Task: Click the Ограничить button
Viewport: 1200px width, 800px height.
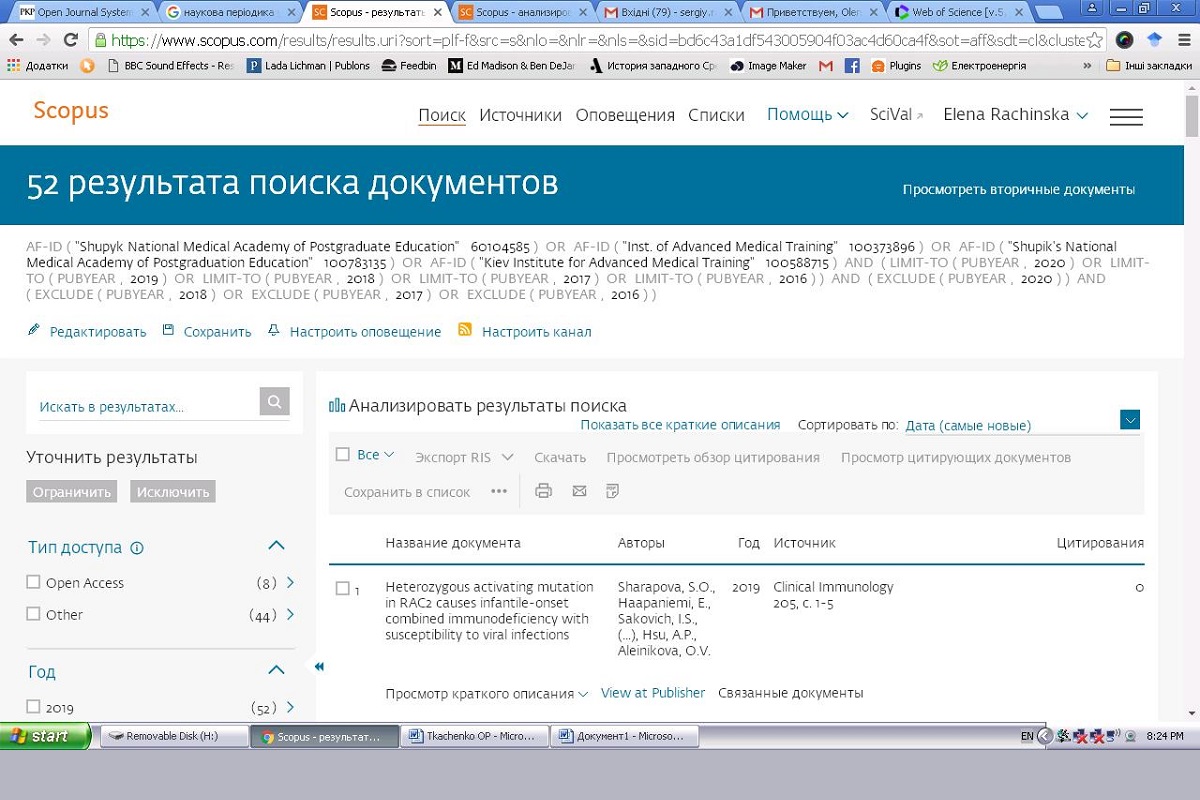Action: click(x=71, y=492)
